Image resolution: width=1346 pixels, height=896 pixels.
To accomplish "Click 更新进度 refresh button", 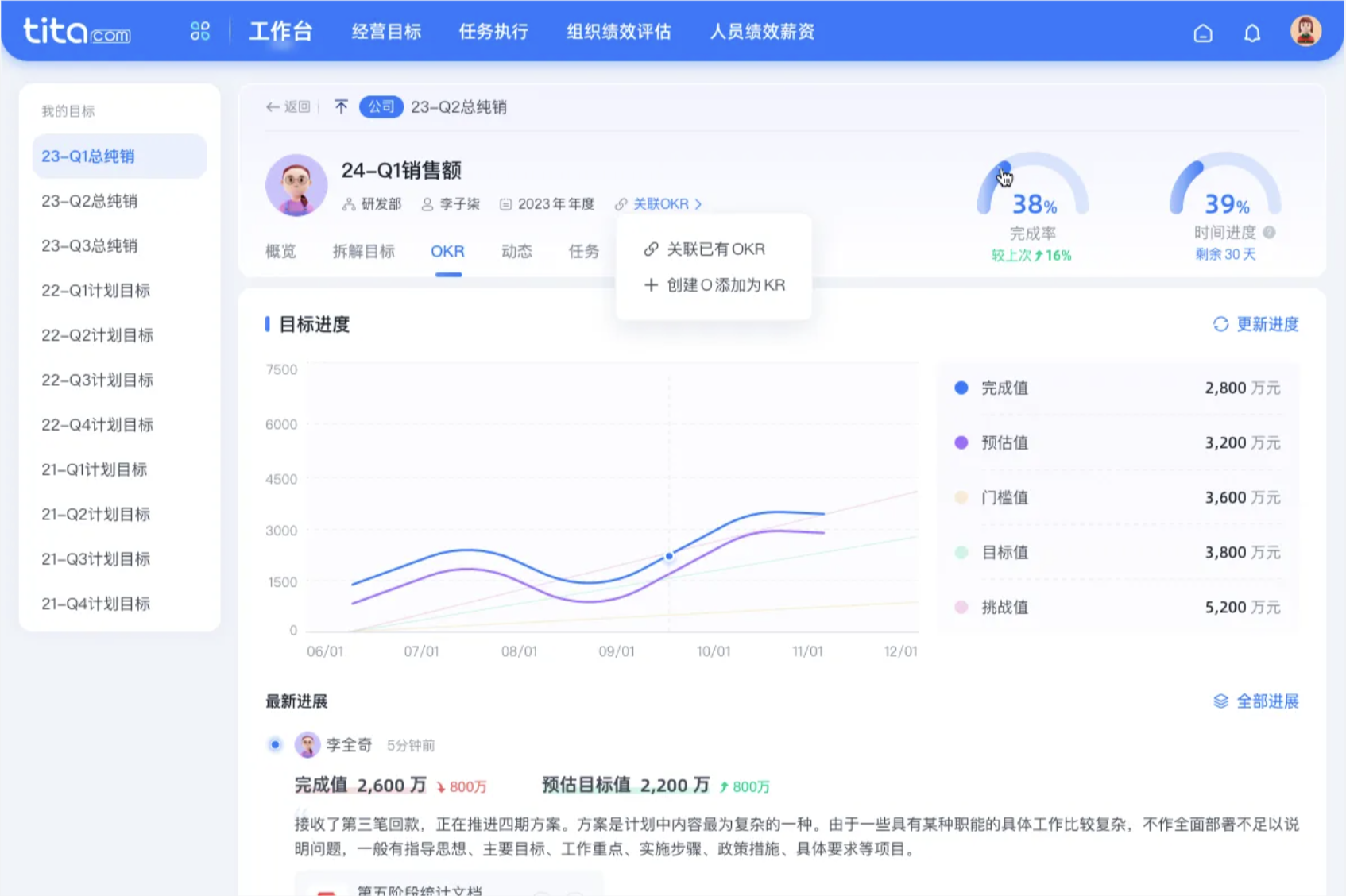I will point(1255,324).
